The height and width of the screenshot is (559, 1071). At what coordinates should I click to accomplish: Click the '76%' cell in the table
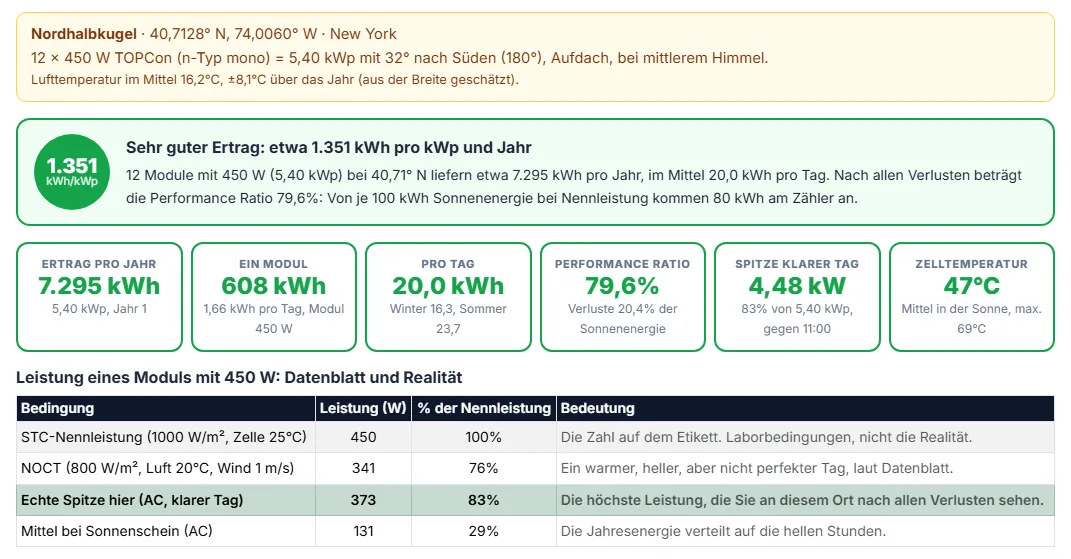click(484, 468)
